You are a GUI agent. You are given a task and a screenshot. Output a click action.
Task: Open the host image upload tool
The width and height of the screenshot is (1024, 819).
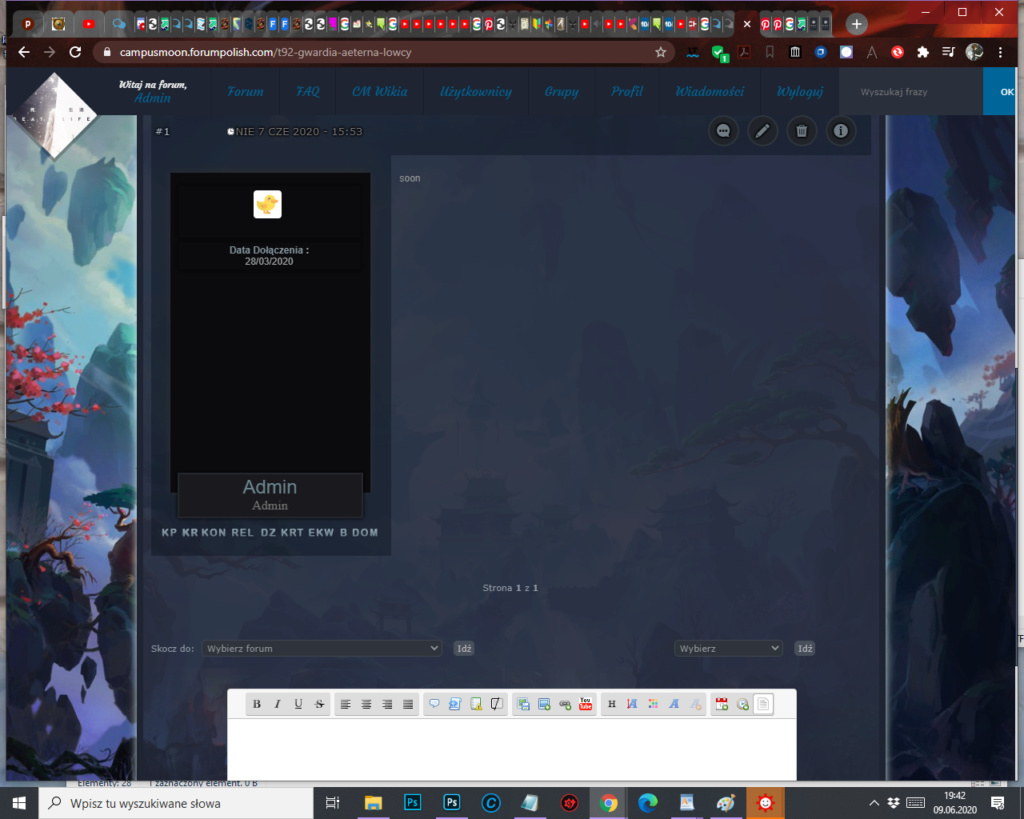click(523, 704)
